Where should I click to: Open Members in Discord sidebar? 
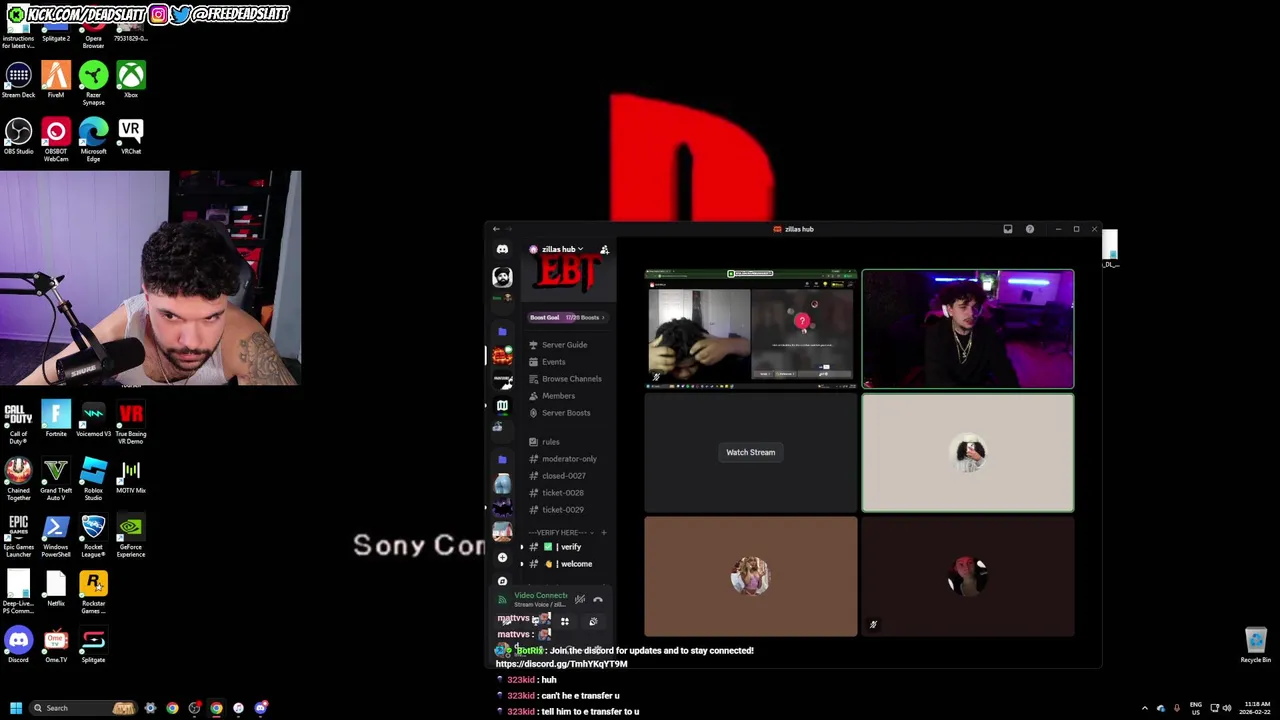[558, 396]
